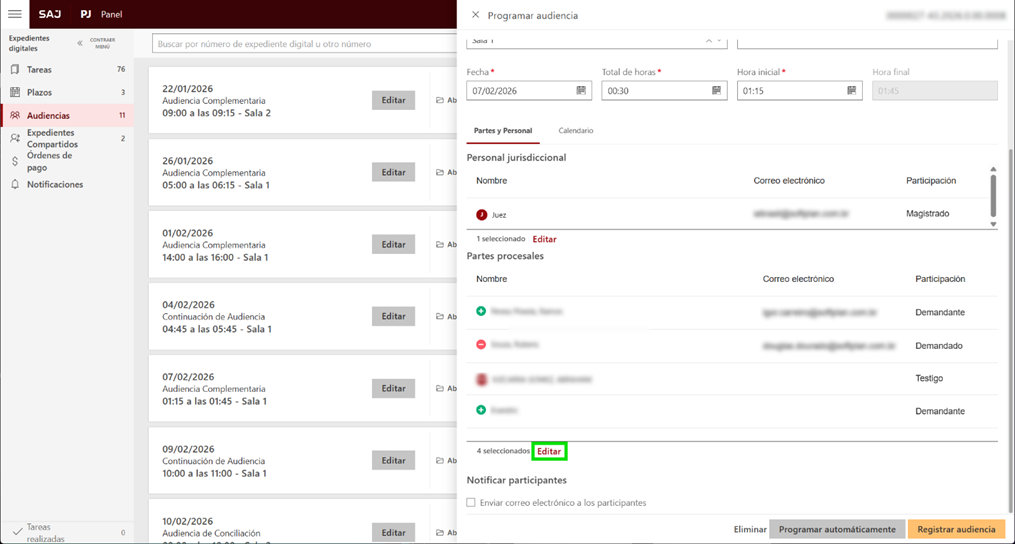Open Expedientes Compartidos in the sidebar
The width and height of the screenshot is (1015, 544).
click(x=52, y=138)
